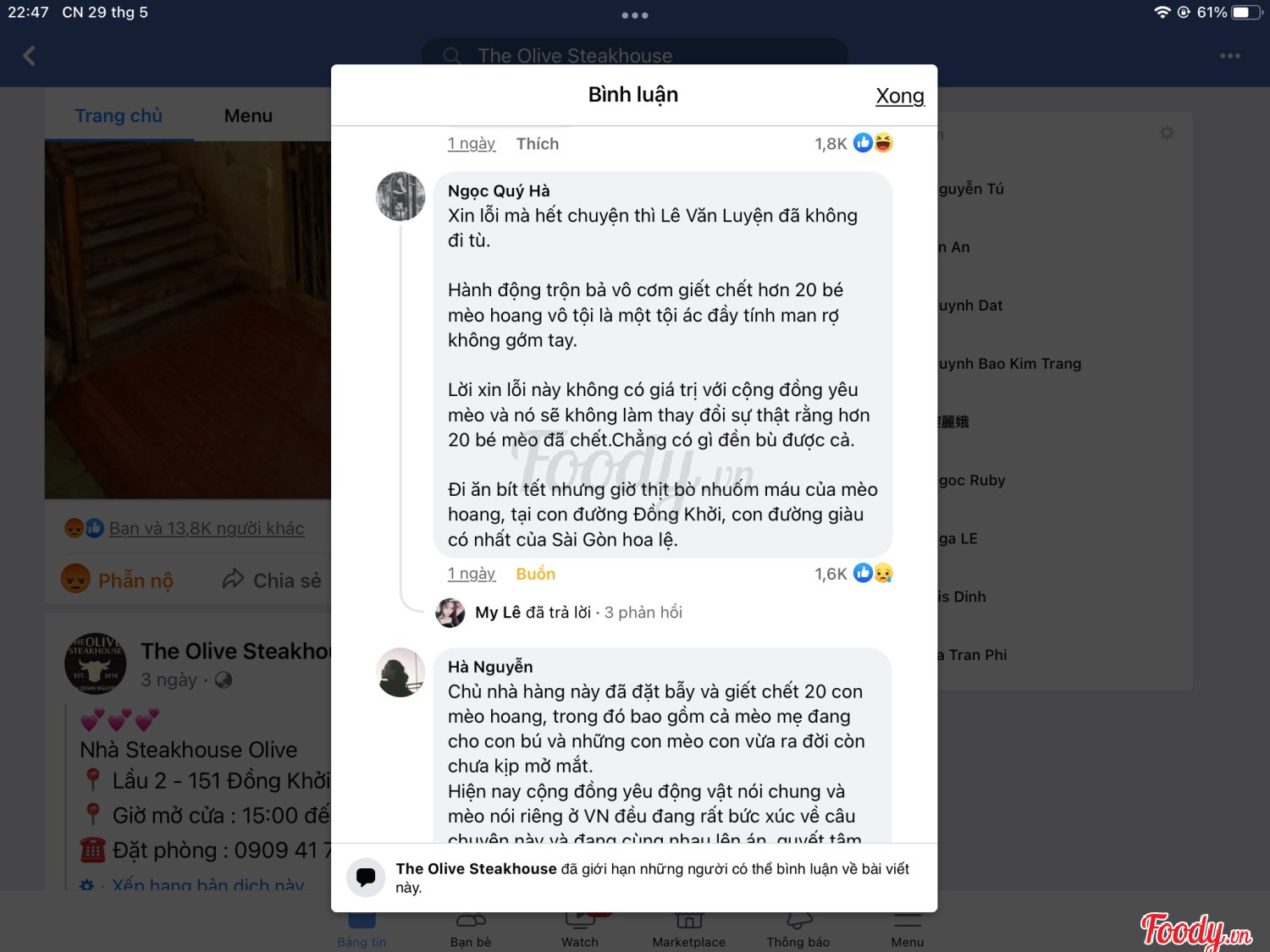Open Ngọc Quý Hà's profile picture

tap(400, 196)
